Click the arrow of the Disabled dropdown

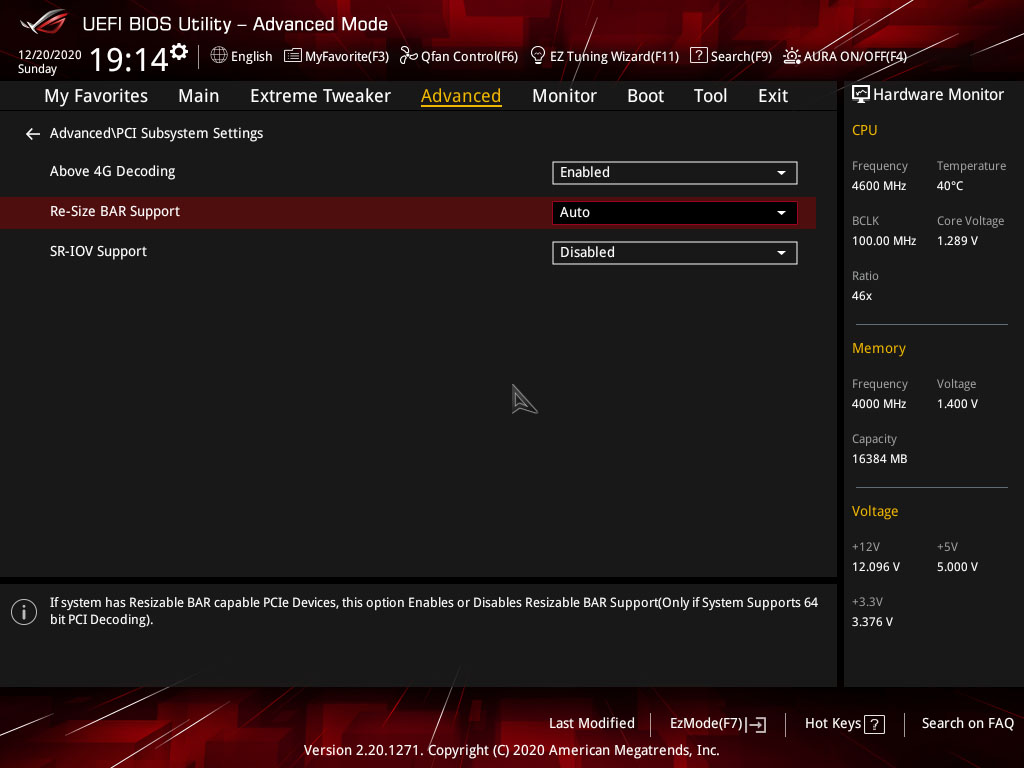coord(781,253)
